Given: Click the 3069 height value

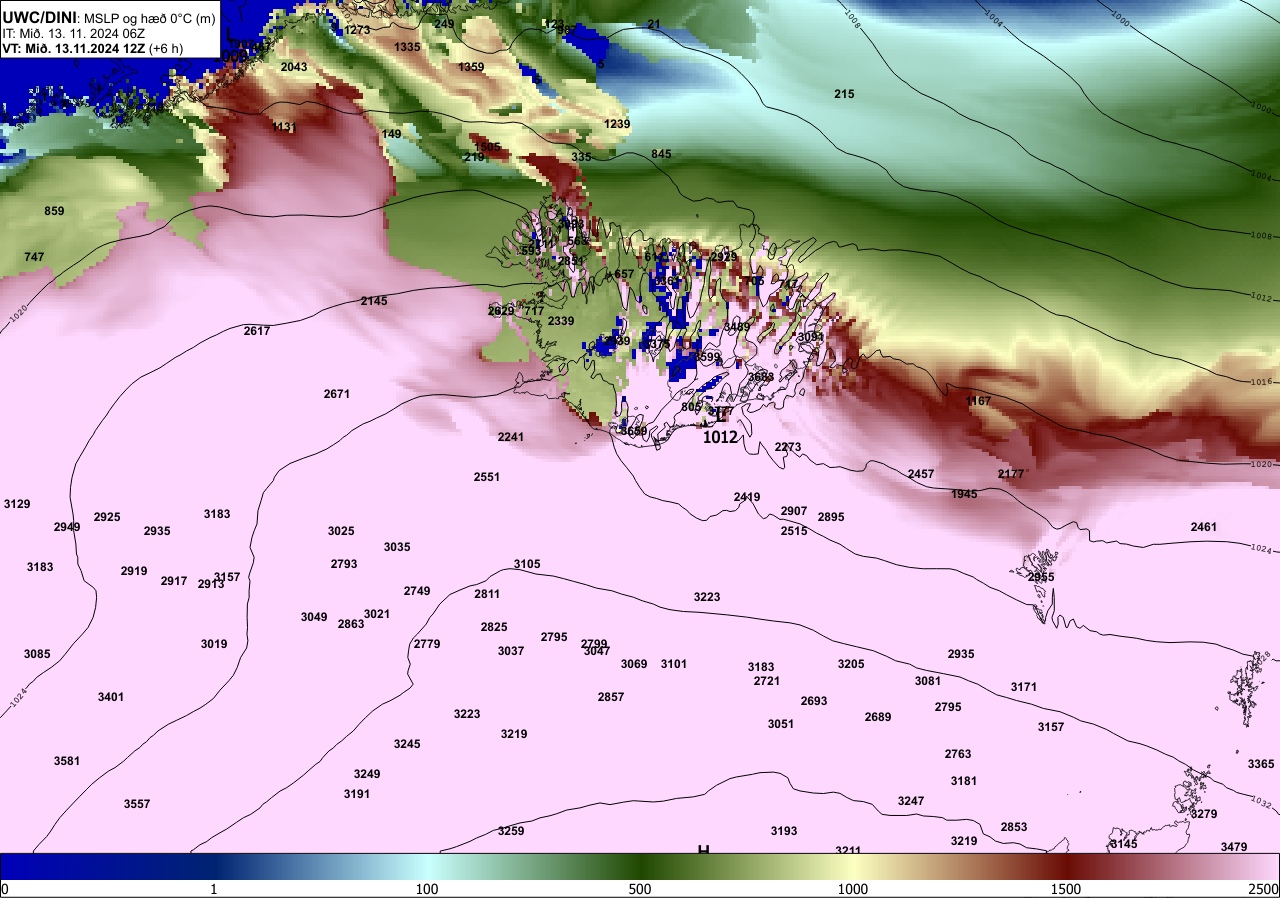Looking at the screenshot, I should 634,664.
